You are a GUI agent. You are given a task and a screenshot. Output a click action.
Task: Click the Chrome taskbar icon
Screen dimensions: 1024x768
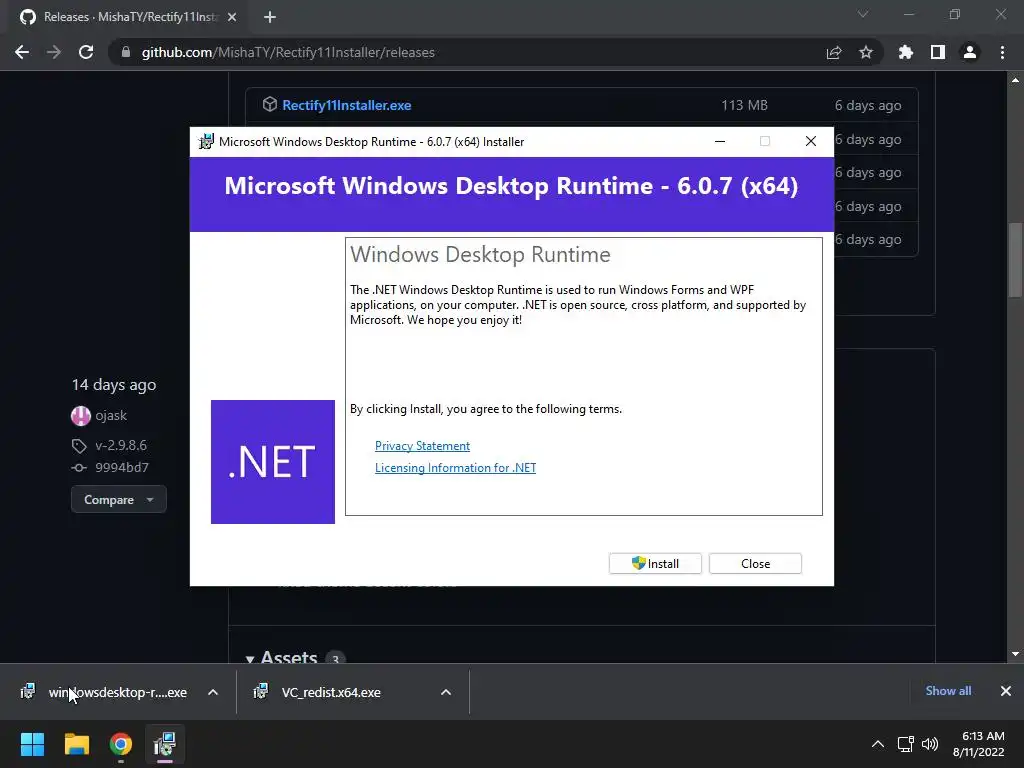point(121,744)
